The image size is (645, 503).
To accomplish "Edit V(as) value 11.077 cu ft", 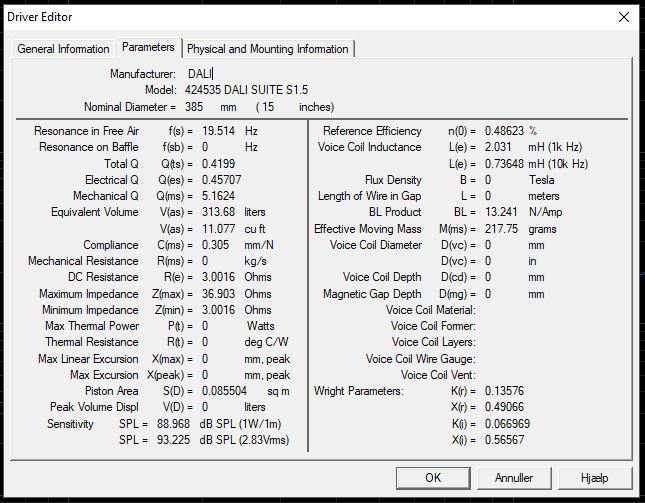I will point(218,229).
